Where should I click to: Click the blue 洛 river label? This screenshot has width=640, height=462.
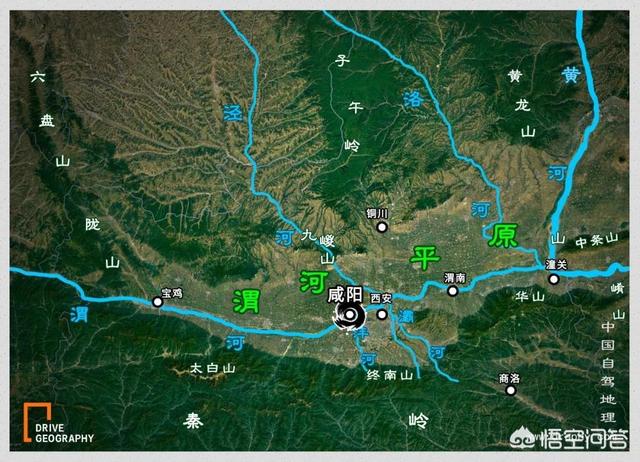click(413, 99)
